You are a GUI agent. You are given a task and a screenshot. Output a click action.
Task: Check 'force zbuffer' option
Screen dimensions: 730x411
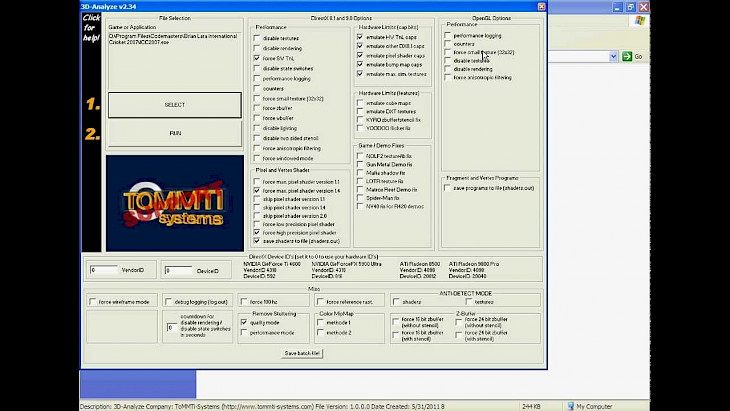(257, 108)
